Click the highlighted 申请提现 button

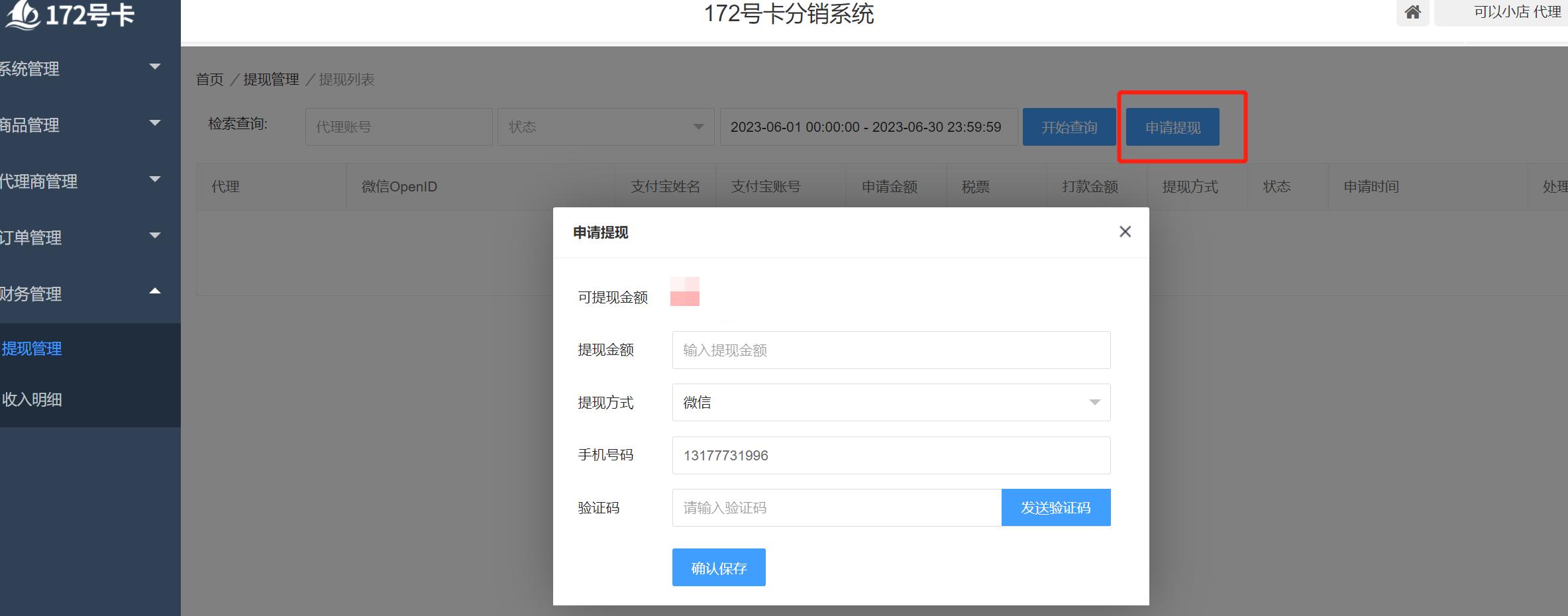click(x=1171, y=127)
